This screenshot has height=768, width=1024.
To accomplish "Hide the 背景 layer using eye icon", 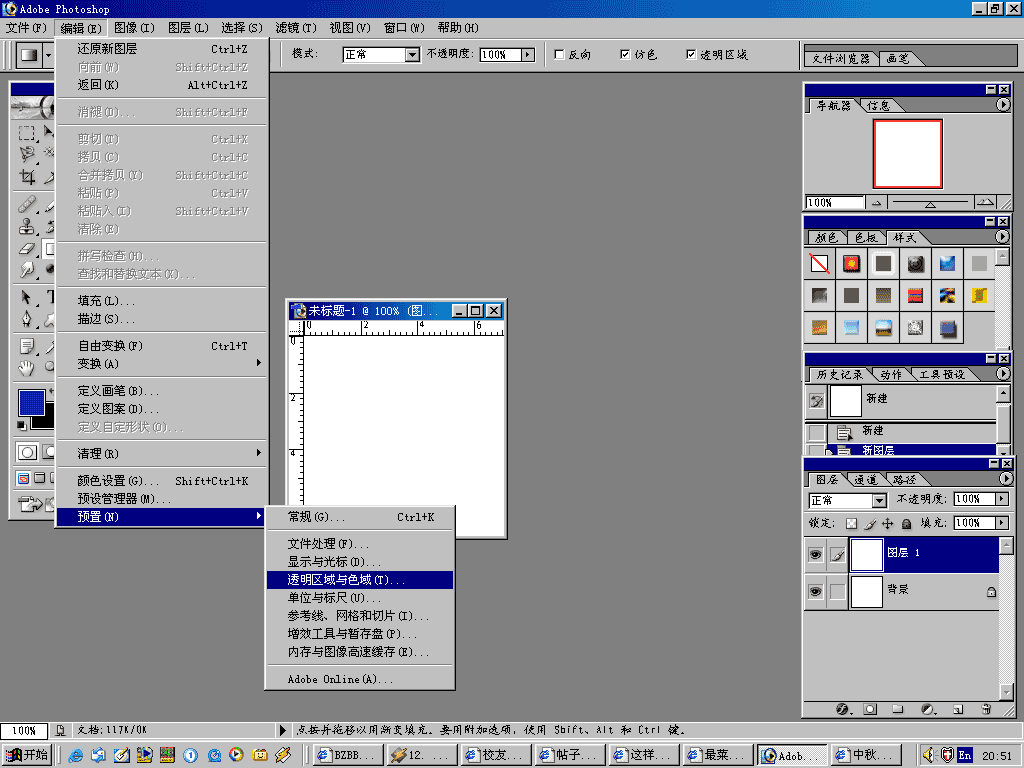I will 816,591.
